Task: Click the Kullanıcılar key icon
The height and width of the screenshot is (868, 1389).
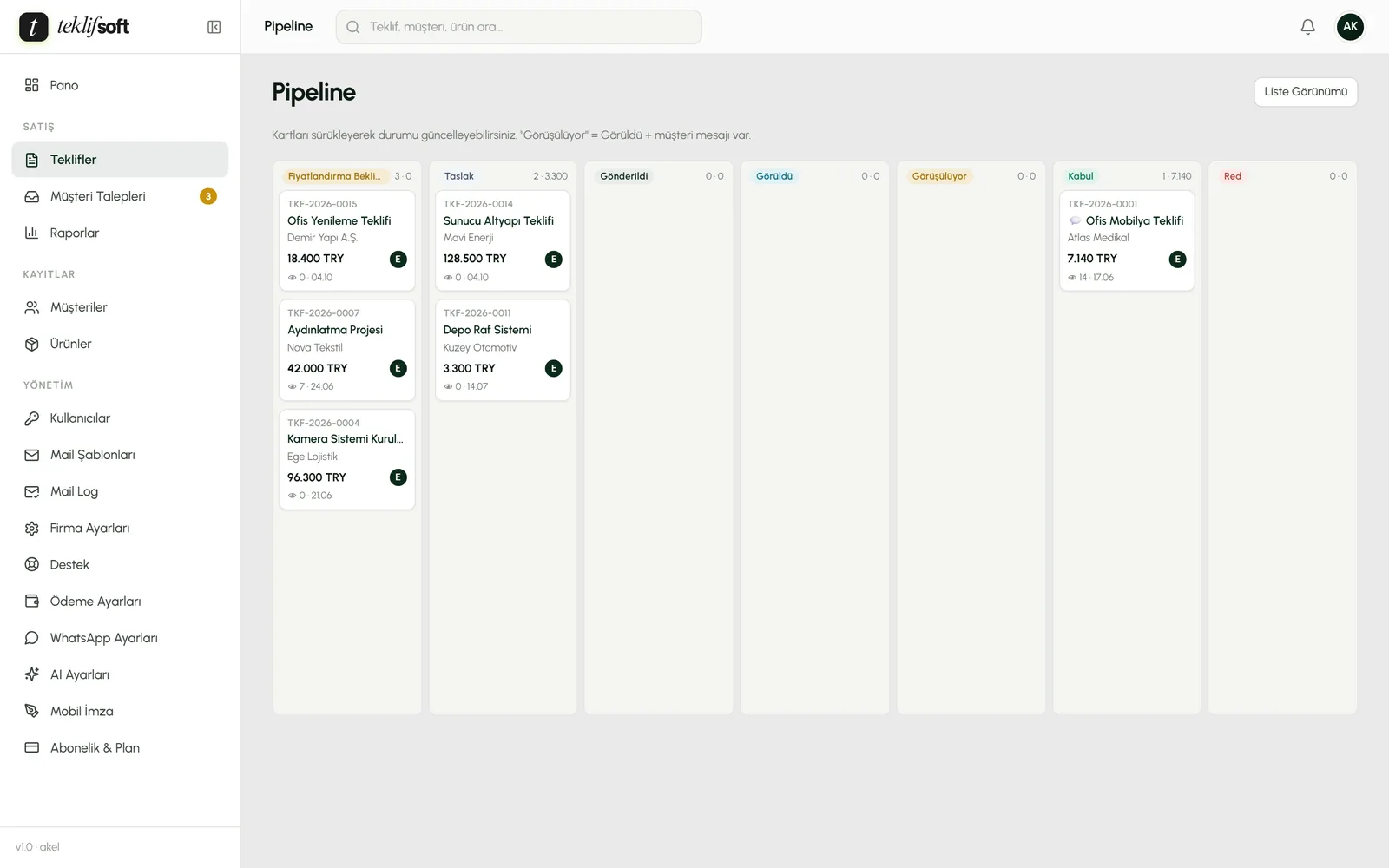Action: (x=32, y=418)
